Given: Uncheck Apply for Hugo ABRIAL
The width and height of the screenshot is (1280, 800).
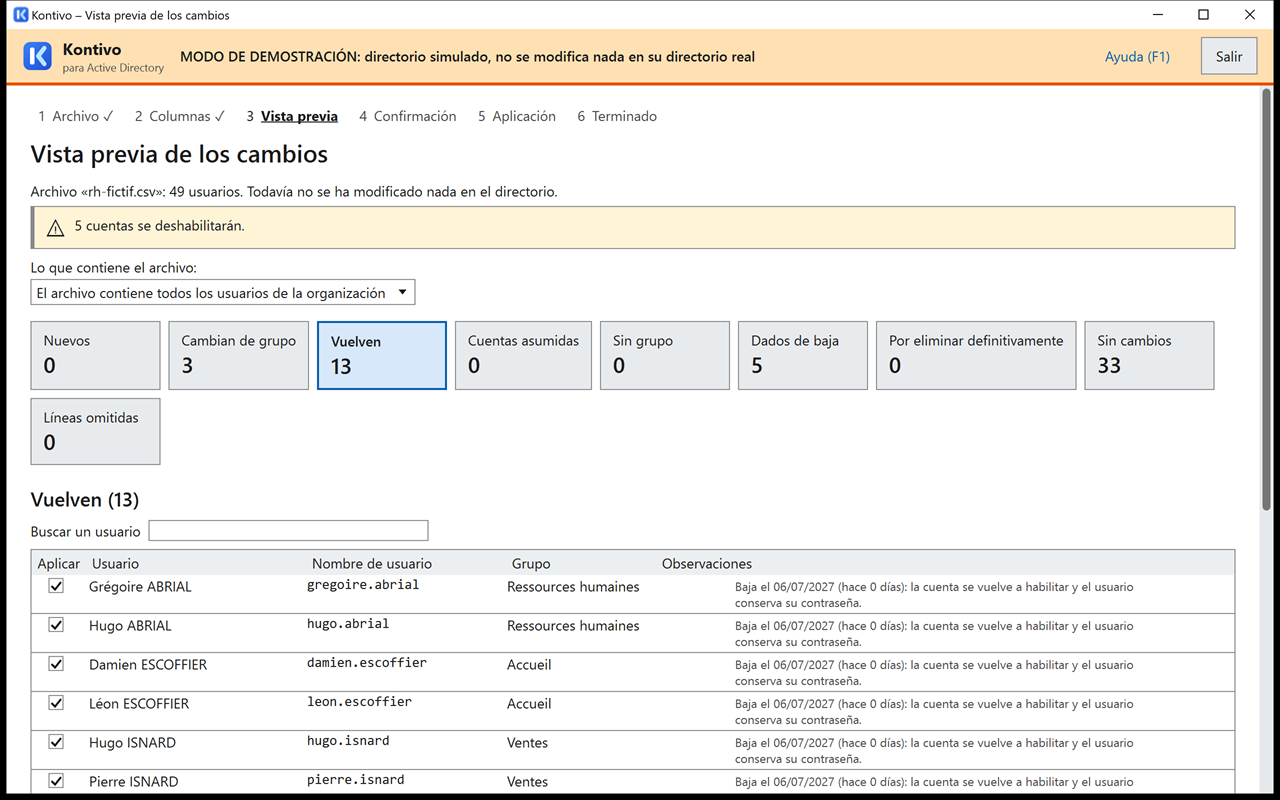Looking at the screenshot, I should (56, 625).
